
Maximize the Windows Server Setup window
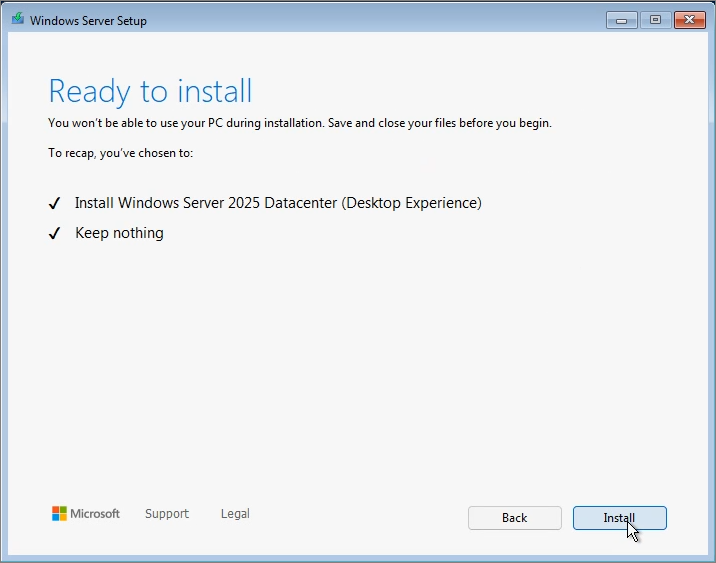(x=655, y=20)
